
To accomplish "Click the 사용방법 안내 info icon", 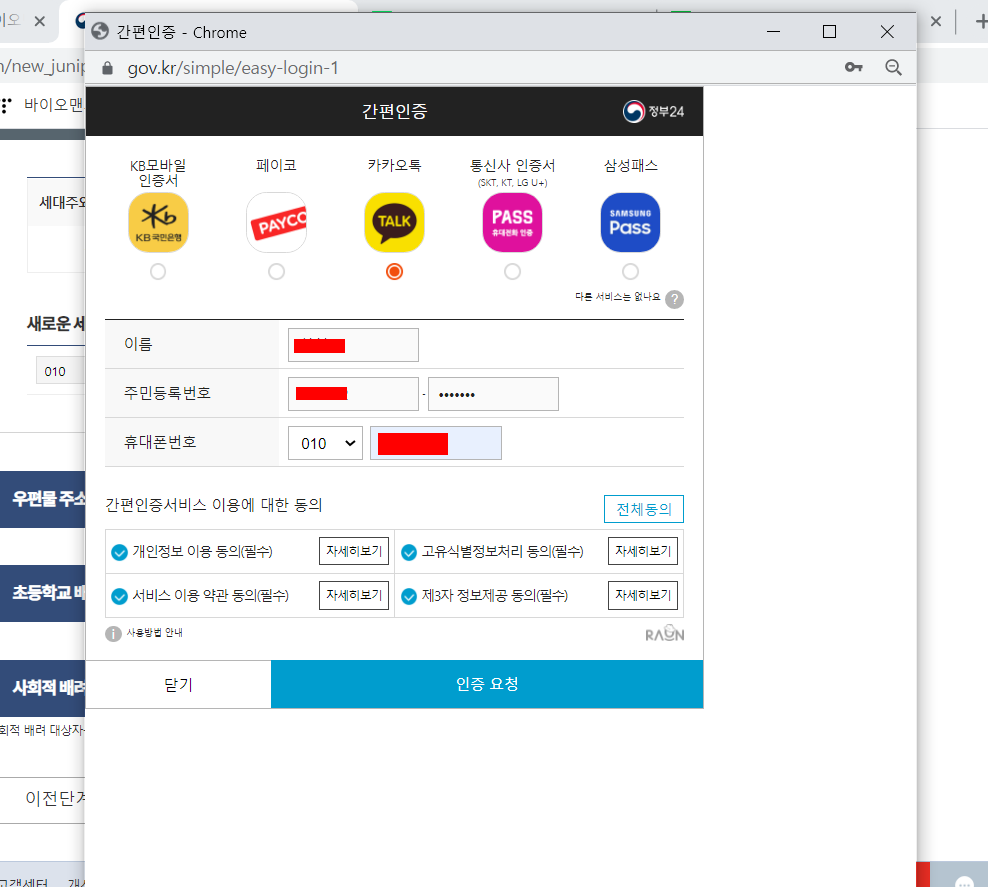I will [x=113, y=634].
